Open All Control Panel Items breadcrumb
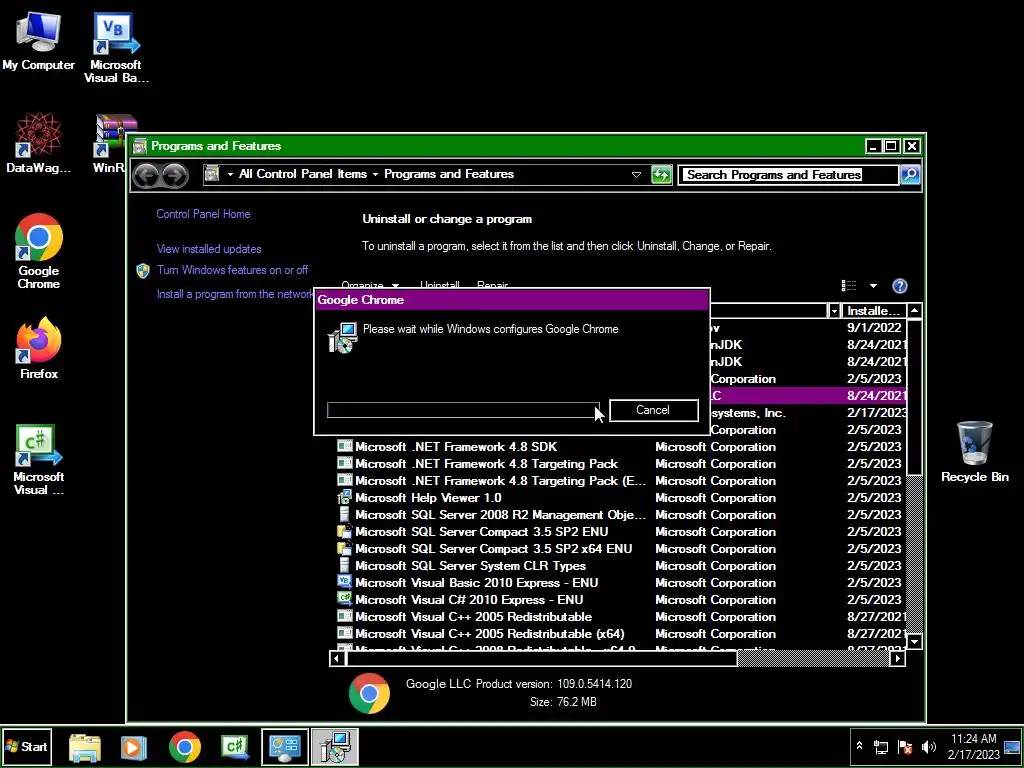This screenshot has width=1024, height=768. (x=302, y=174)
